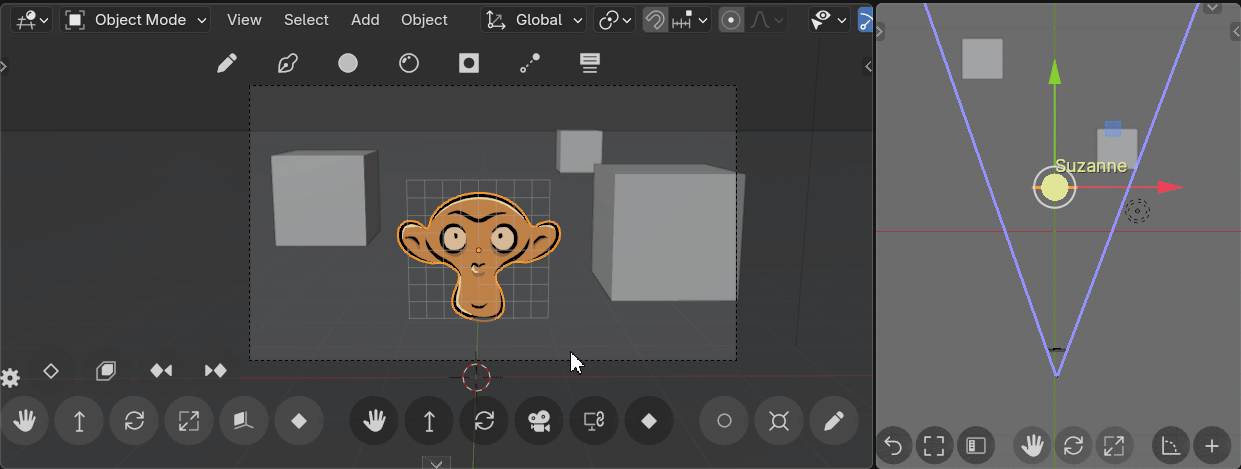Jump to previous keyframe icon
This screenshot has height=469, width=1241.
click(x=161, y=371)
